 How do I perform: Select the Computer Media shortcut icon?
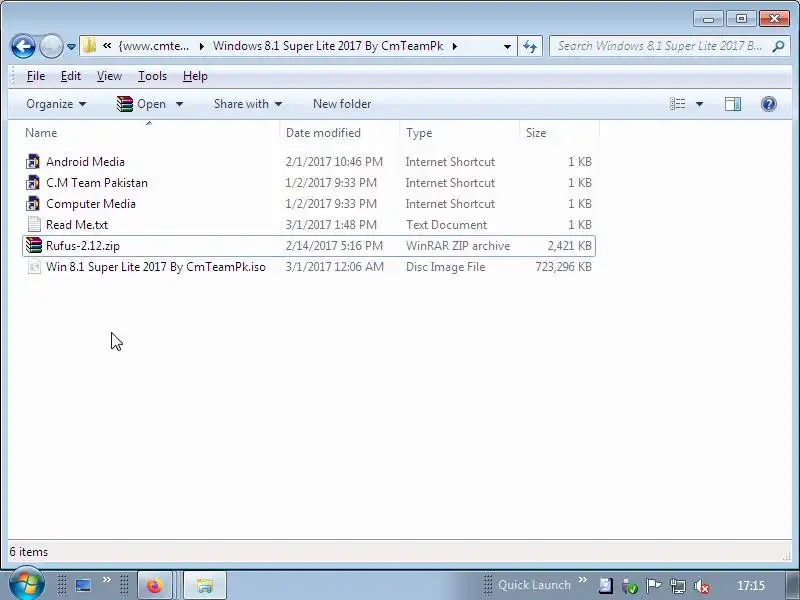tap(33, 204)
